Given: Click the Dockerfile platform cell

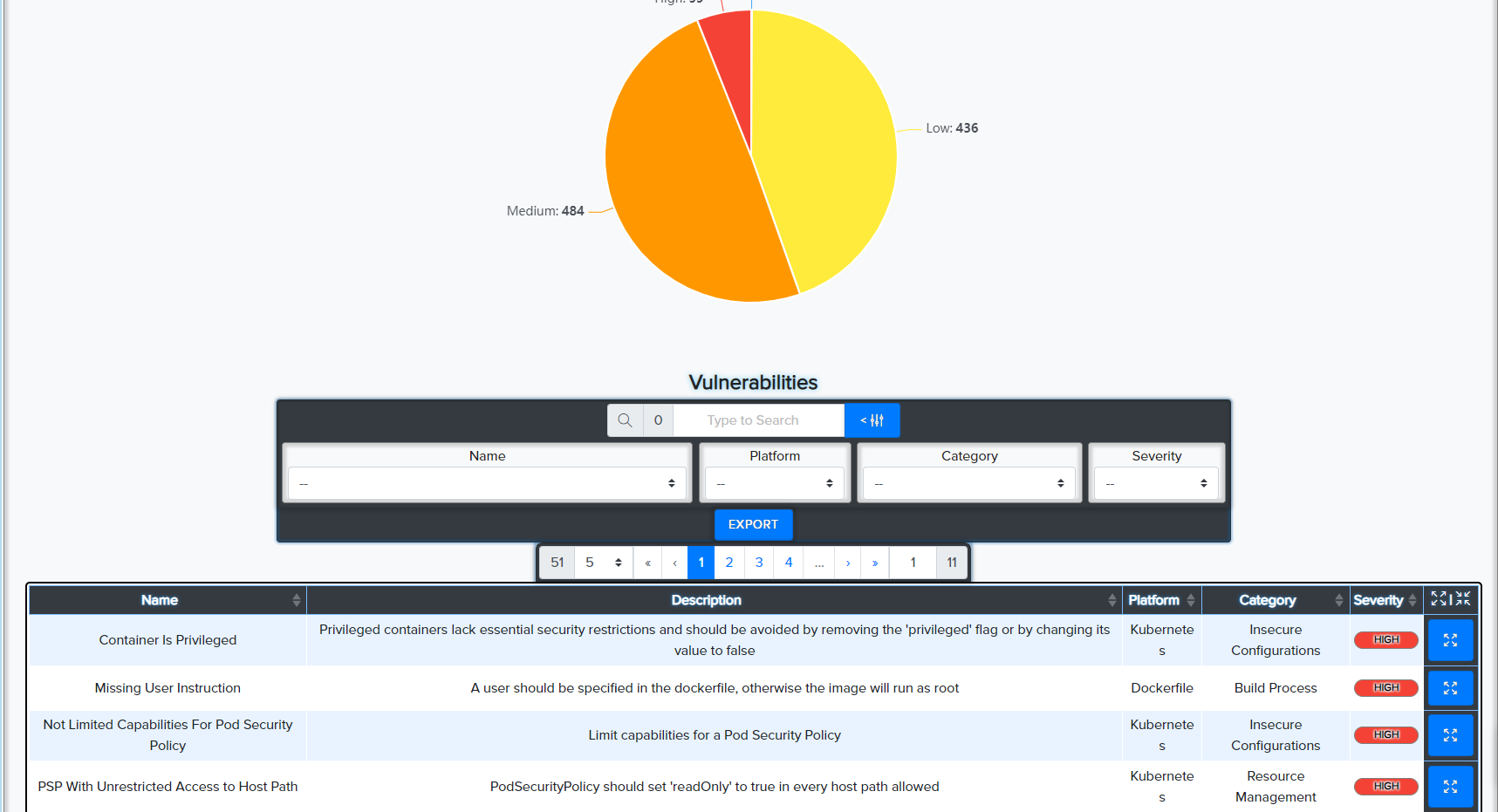Looking at the screenshot, I should (1162, 688).
